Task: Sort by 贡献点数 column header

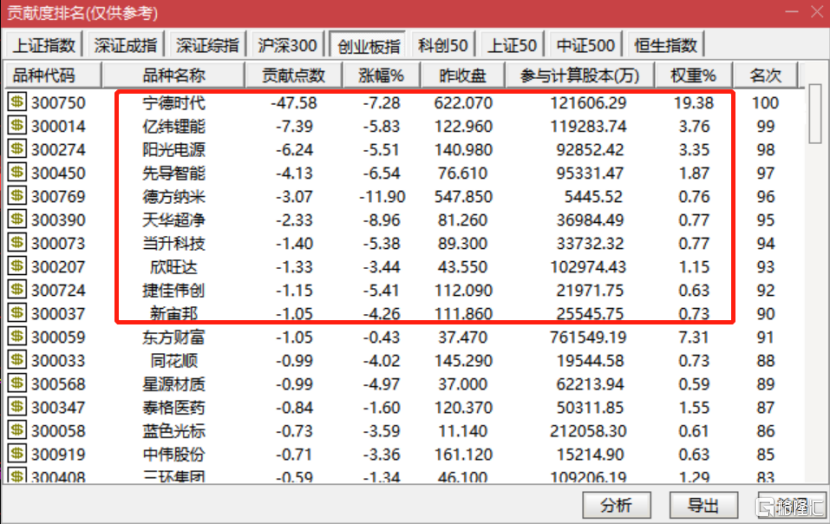Action: [293, 75]
